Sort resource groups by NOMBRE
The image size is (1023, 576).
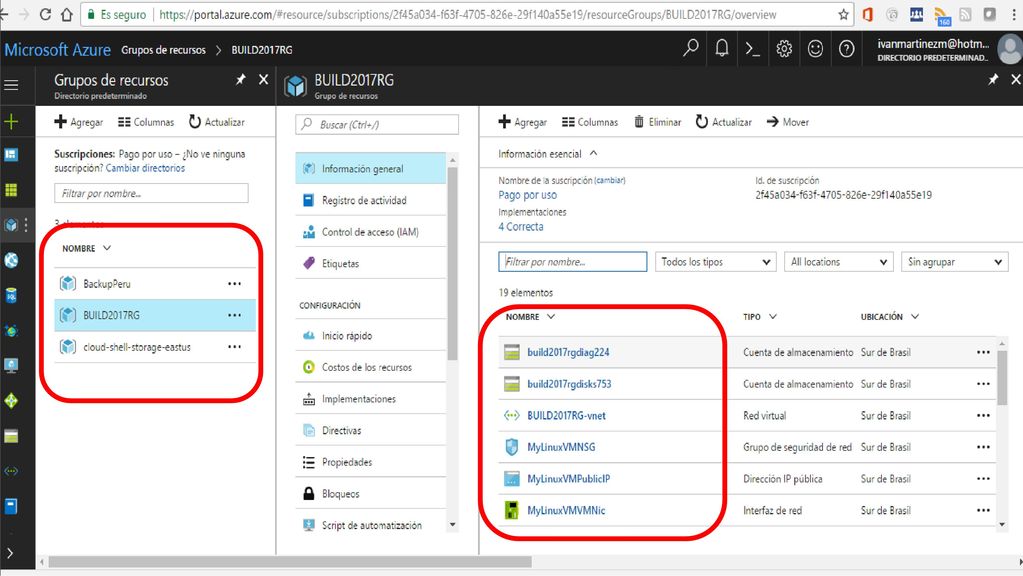pyautogui.click(x=87, y=249)
